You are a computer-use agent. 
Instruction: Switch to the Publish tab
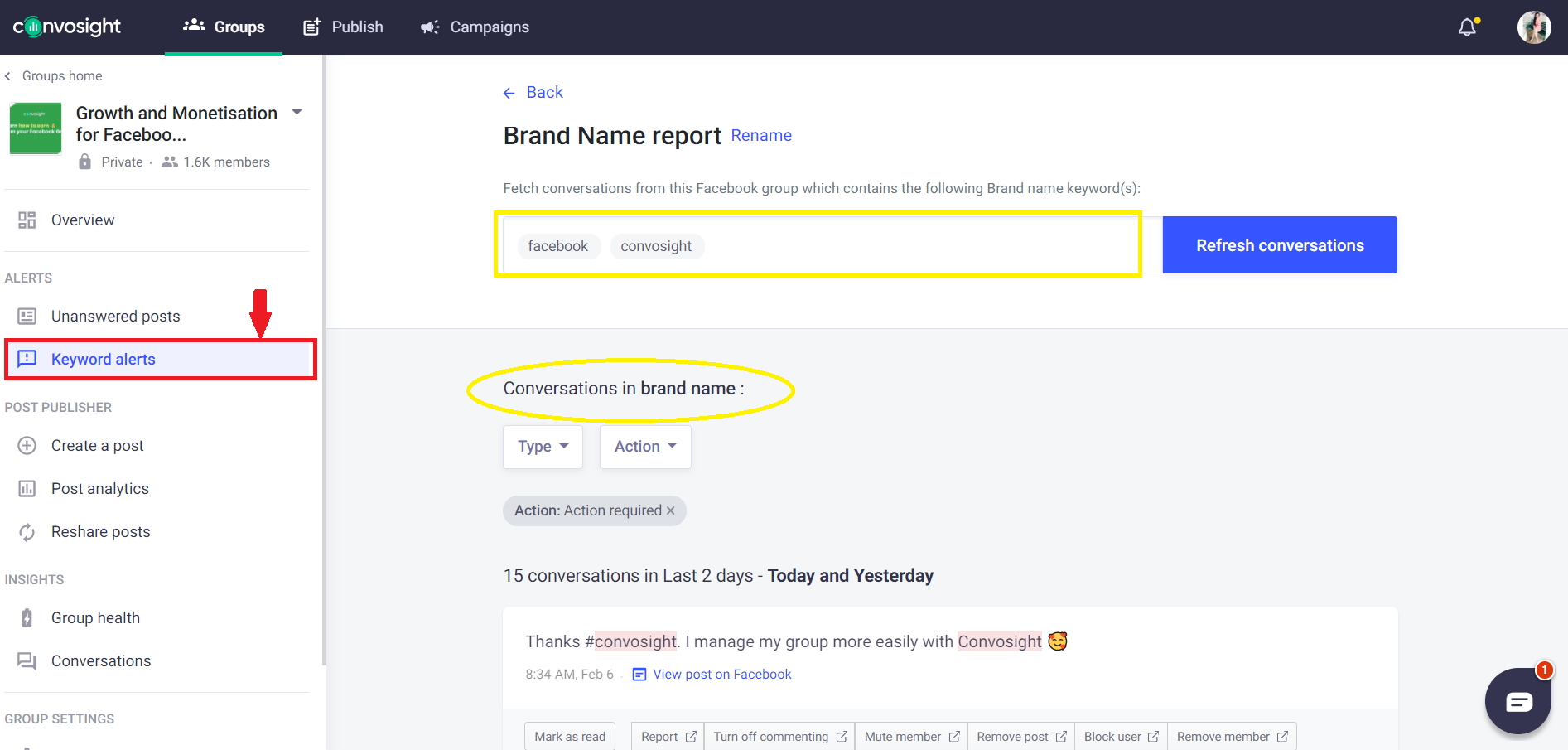pyautogui.click(x=343, y=27)
